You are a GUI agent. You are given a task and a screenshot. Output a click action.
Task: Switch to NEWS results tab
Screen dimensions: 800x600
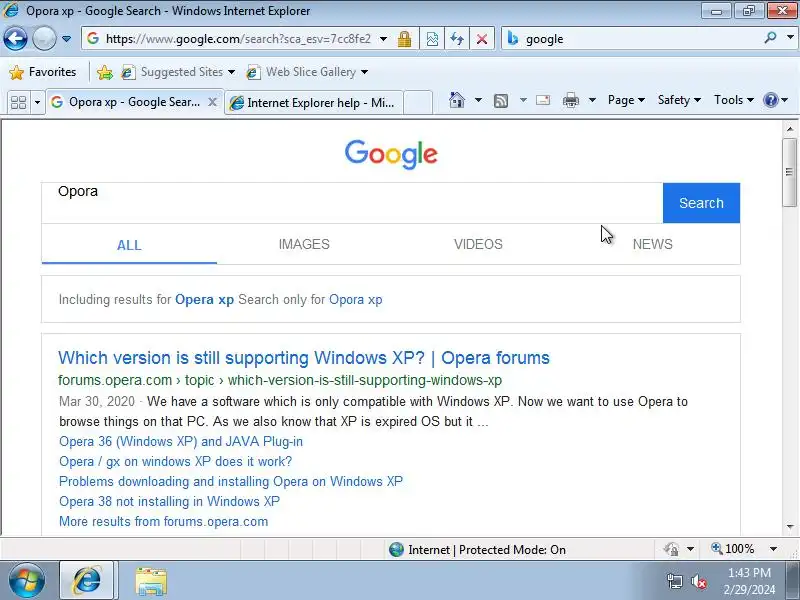pos(653,244)
